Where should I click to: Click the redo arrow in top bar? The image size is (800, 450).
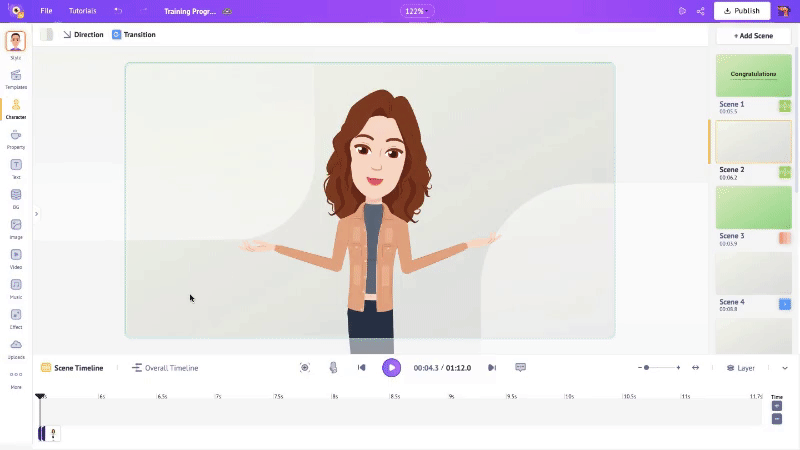click(x=143, y=11)
